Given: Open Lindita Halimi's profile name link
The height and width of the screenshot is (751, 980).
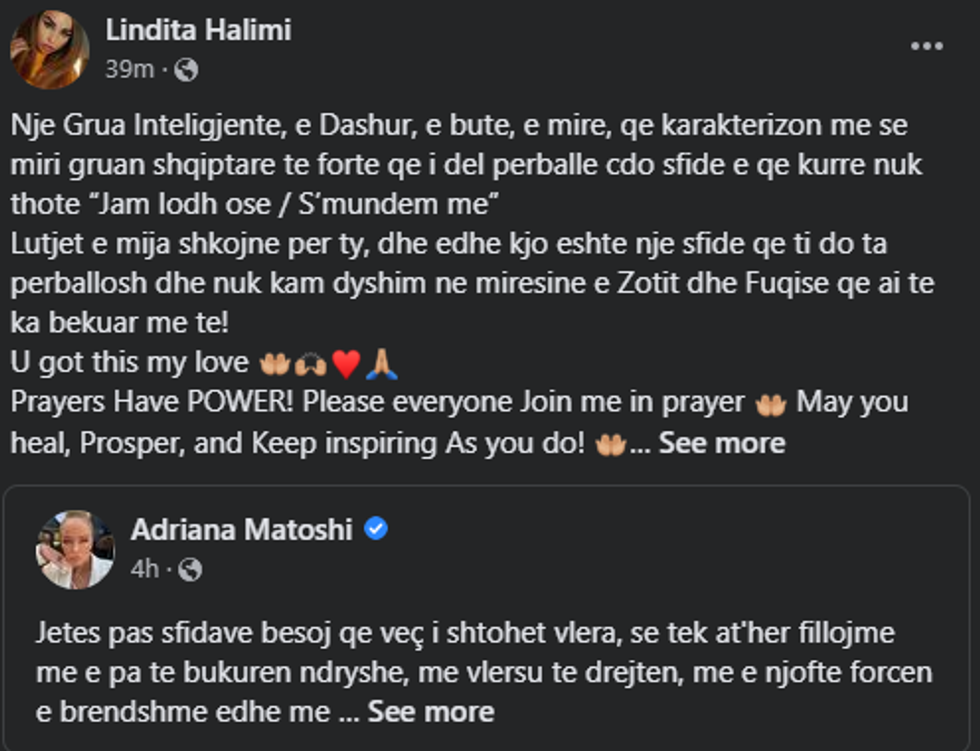Looking at the screenshot, I should pyautogui.click(x=198, y=30).
